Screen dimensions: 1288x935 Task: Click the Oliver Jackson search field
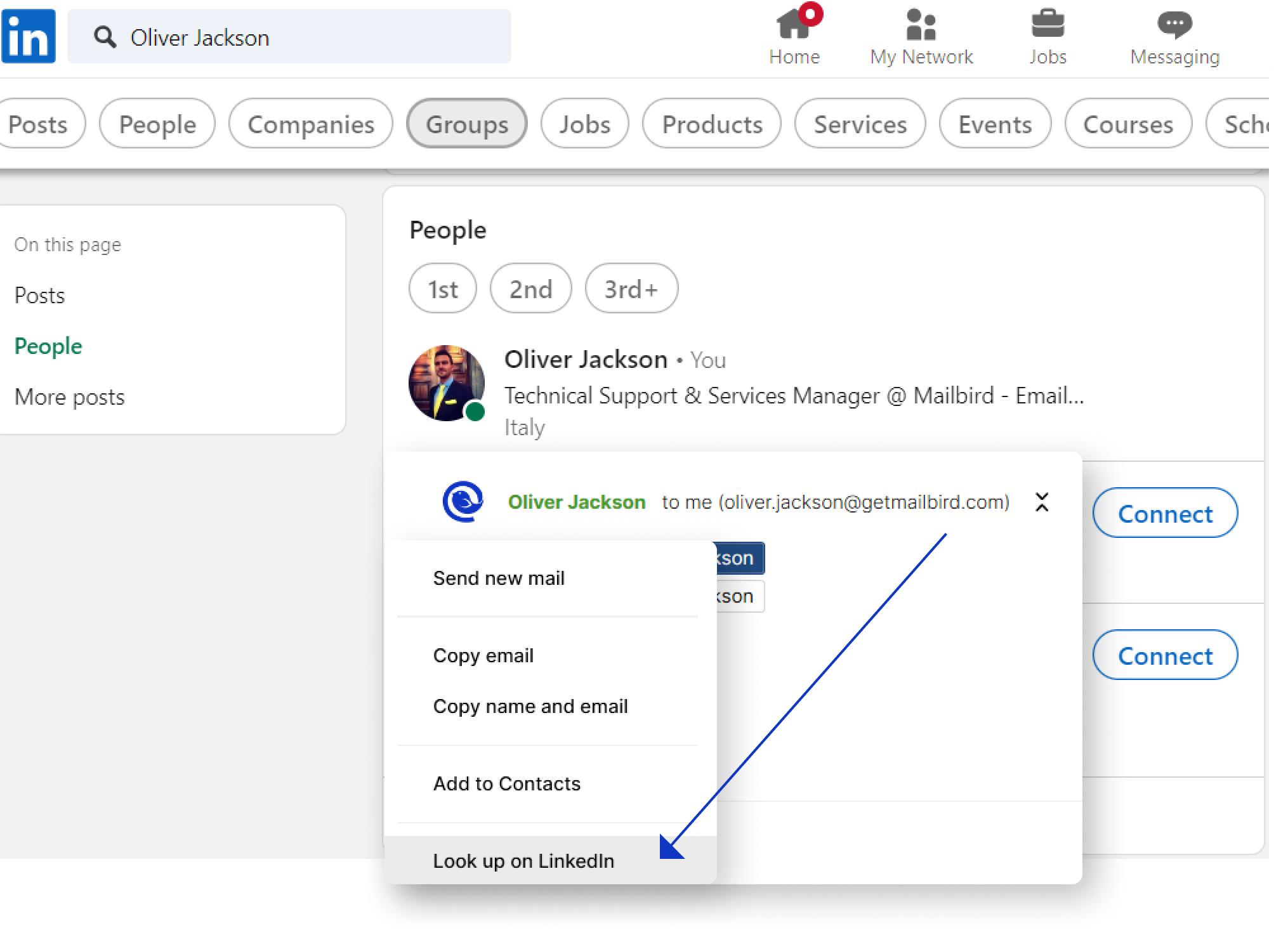289,36
